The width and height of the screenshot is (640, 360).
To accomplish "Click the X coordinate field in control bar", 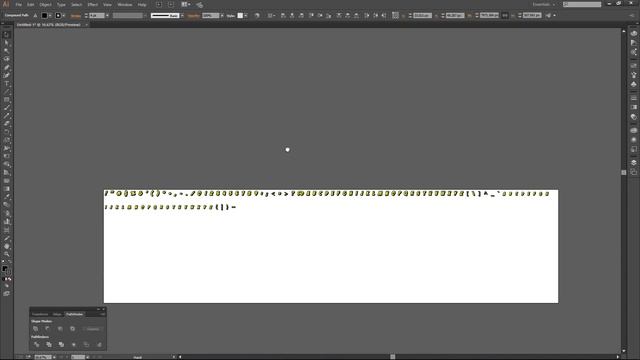I will (422, 16).
